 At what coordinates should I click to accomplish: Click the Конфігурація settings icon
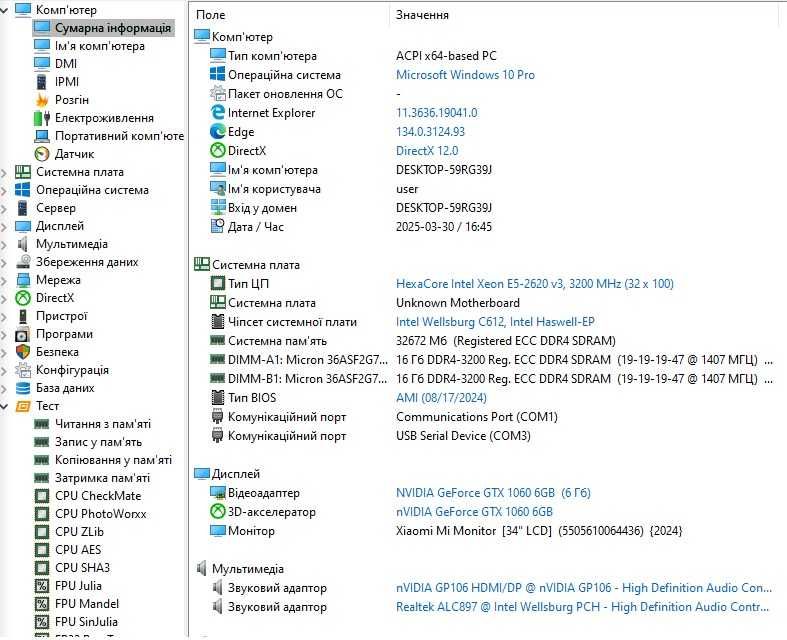tap(23, 370)
